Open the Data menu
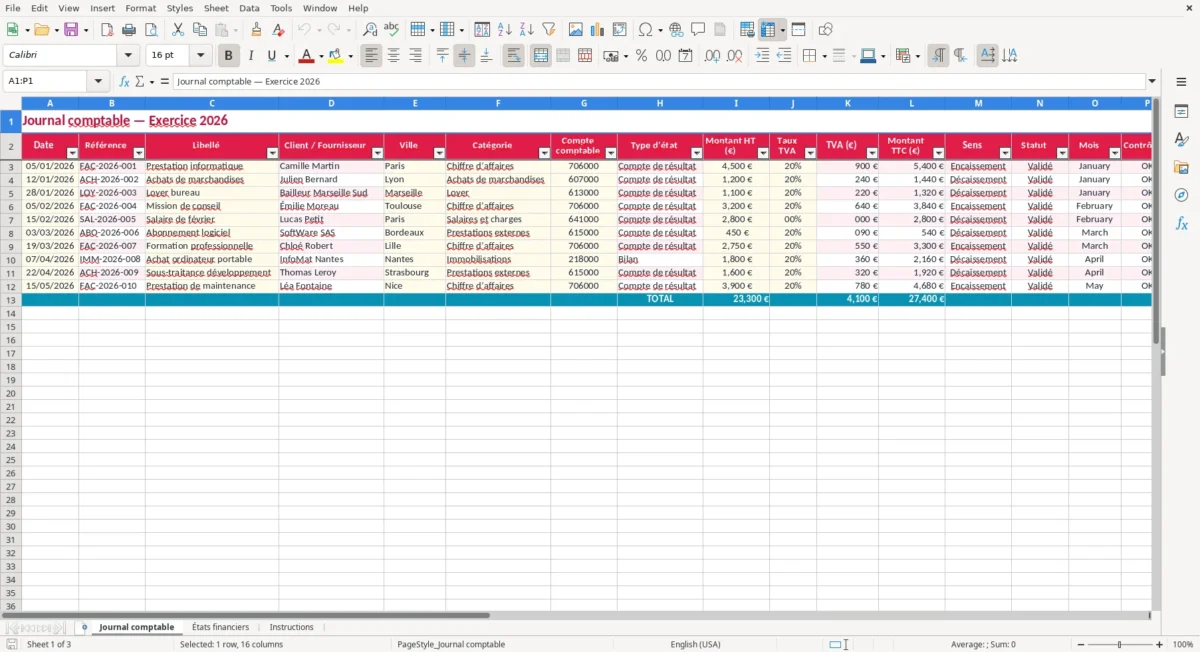Viewport: 1200px width, 652px height. [249, 8]
